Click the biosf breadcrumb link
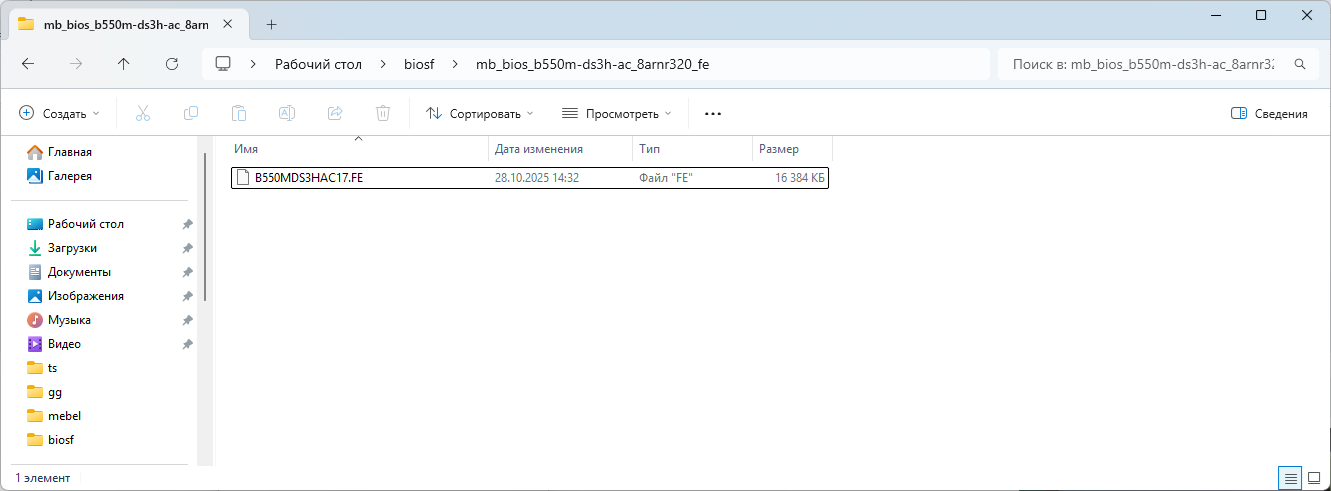Image resolution: width=1331 pixels, height=491 pixels. [419, 64]
